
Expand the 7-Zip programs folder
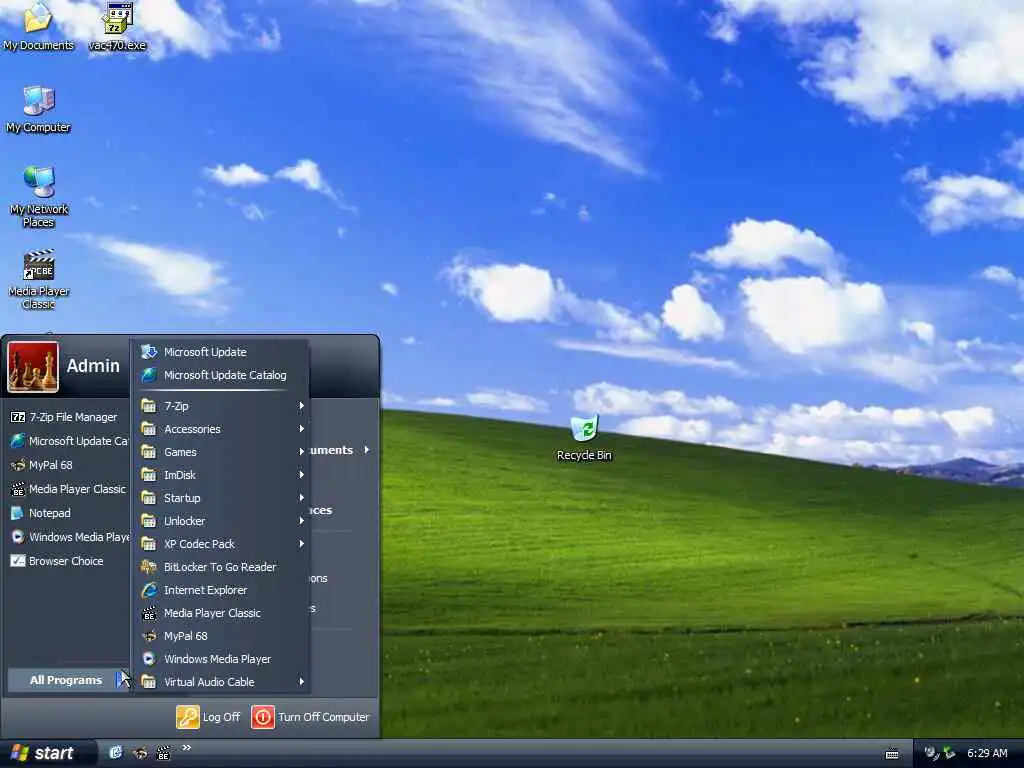221,406
